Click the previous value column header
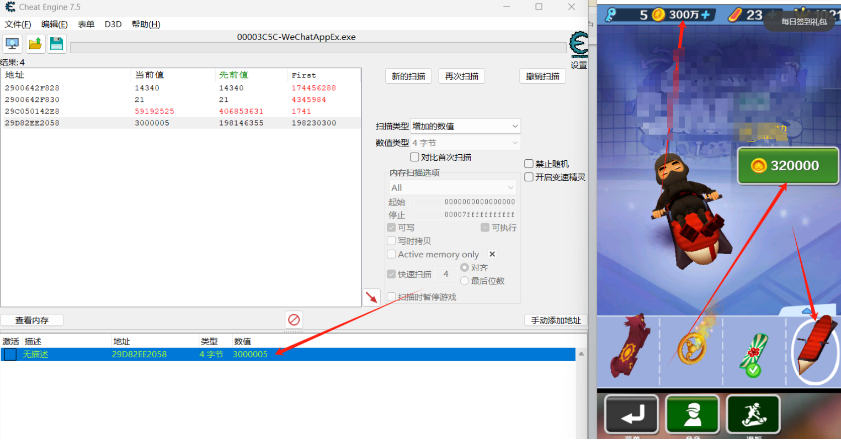The image size is (841, 440). click(x=252, y=75)
